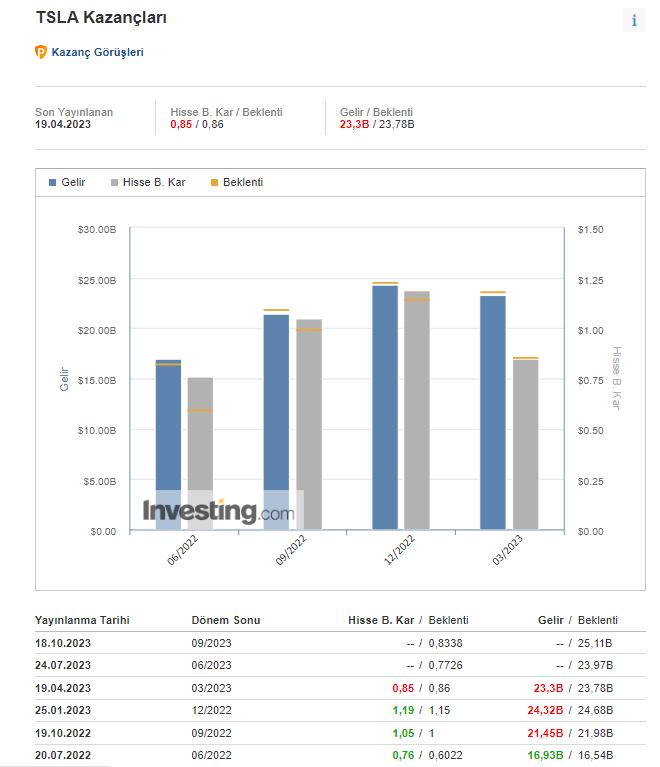Click the 12/2022 x-axis label
Image resolution: width=660 pixels, height=767 pixels.
click(x=399, y=550)
